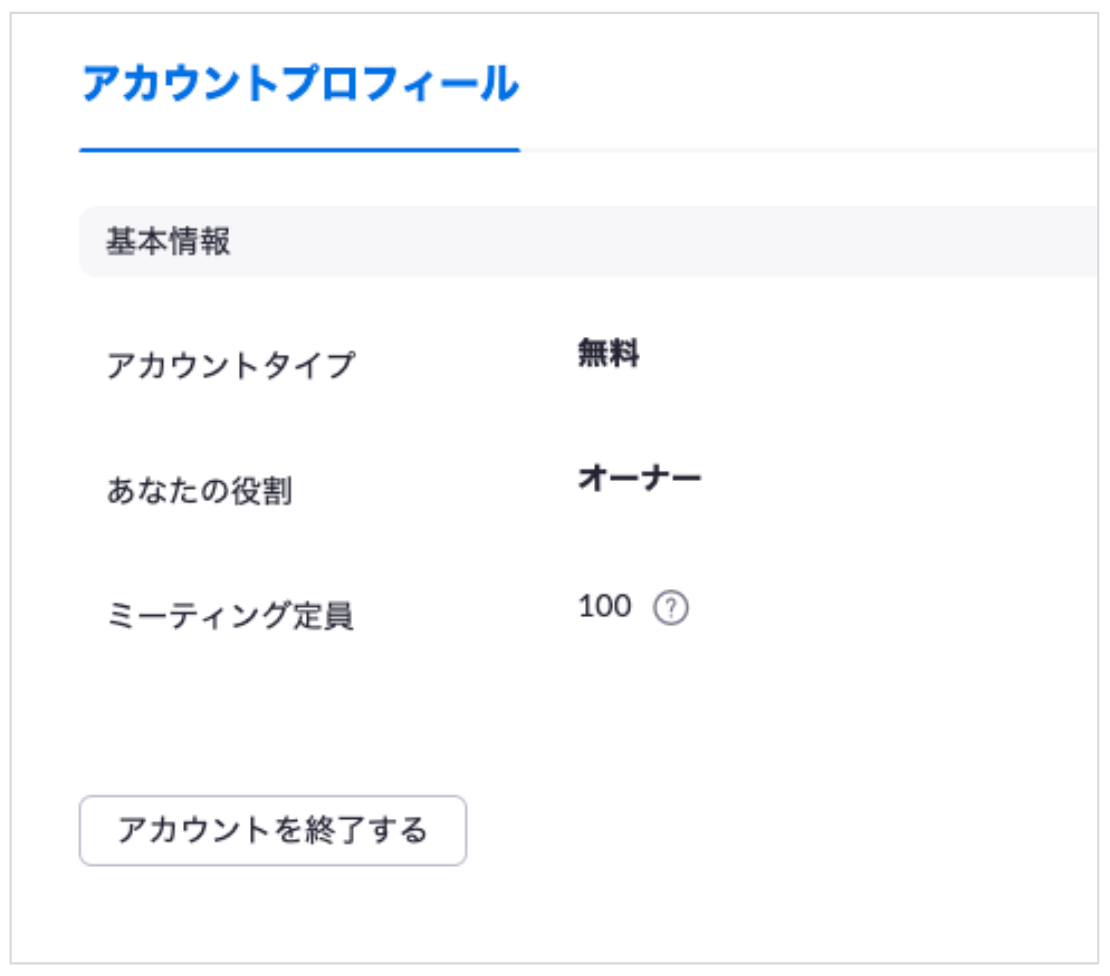Click the help icon beside 100
Viewport: 1110px width, 976px height.
[x=670, y=607]
